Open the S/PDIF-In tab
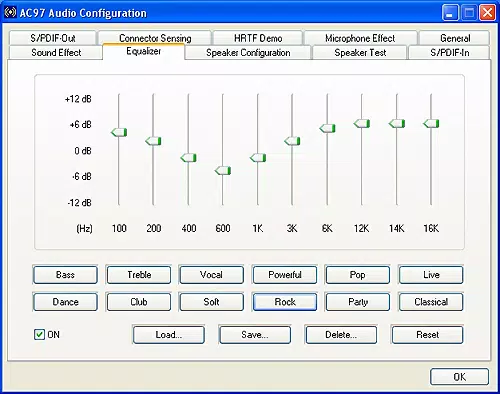 449,53
